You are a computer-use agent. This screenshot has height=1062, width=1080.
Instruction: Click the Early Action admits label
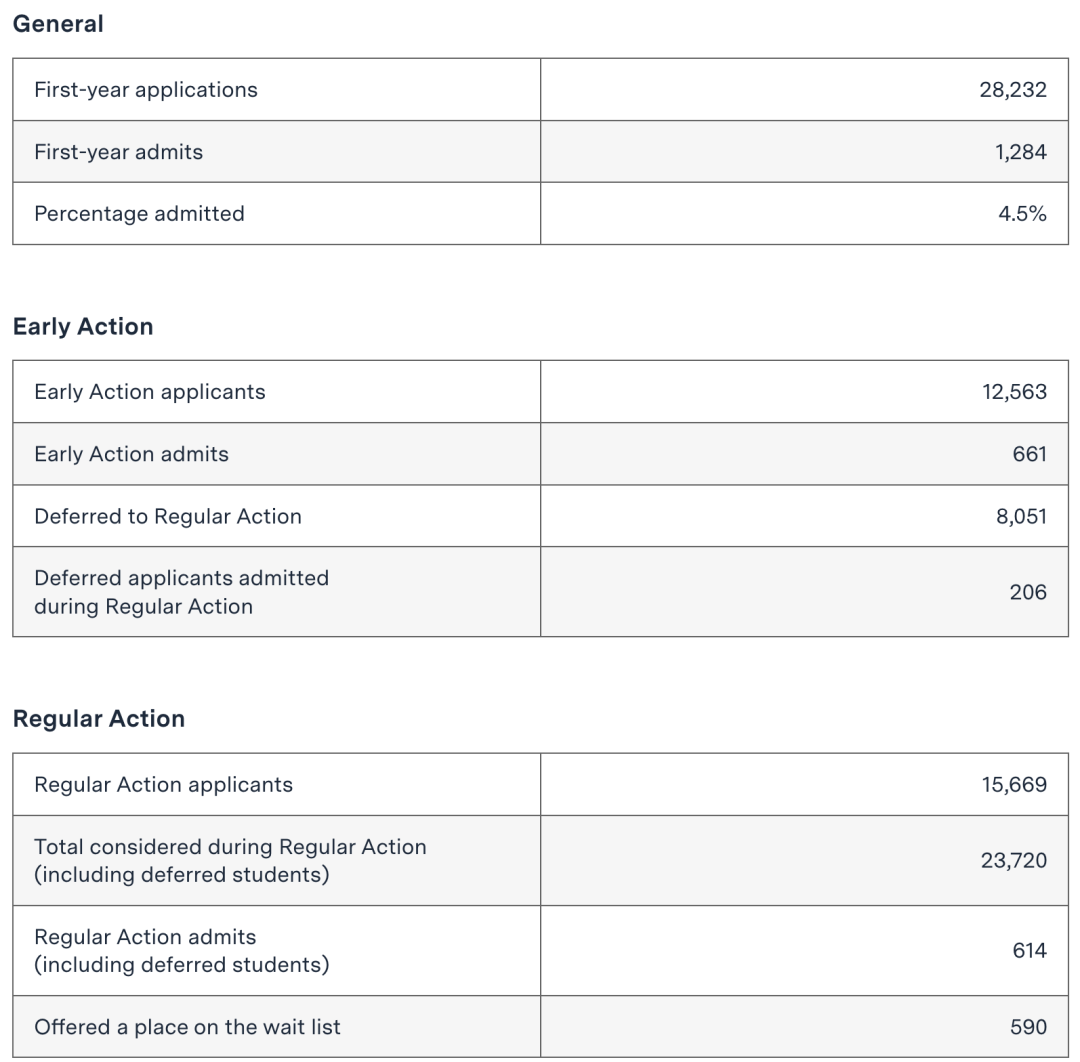pyautogui.click(x=131, y=454)
